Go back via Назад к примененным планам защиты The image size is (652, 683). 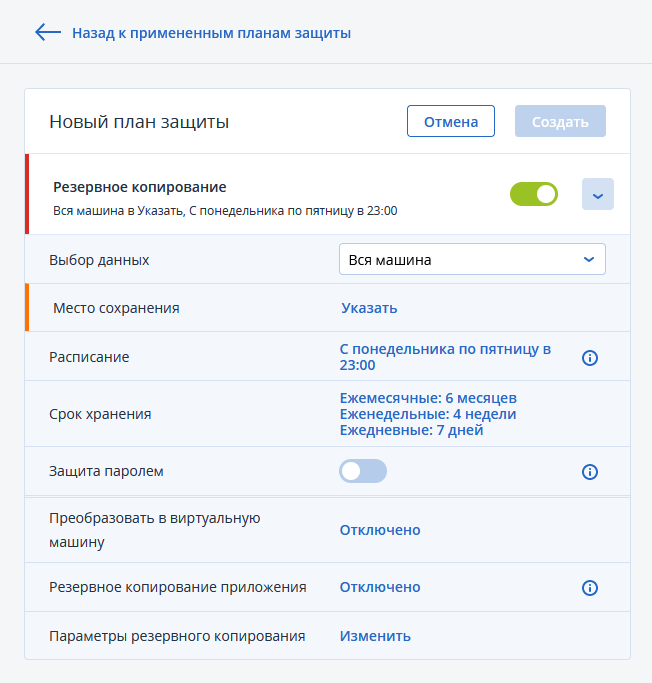[x=211, y=33]
